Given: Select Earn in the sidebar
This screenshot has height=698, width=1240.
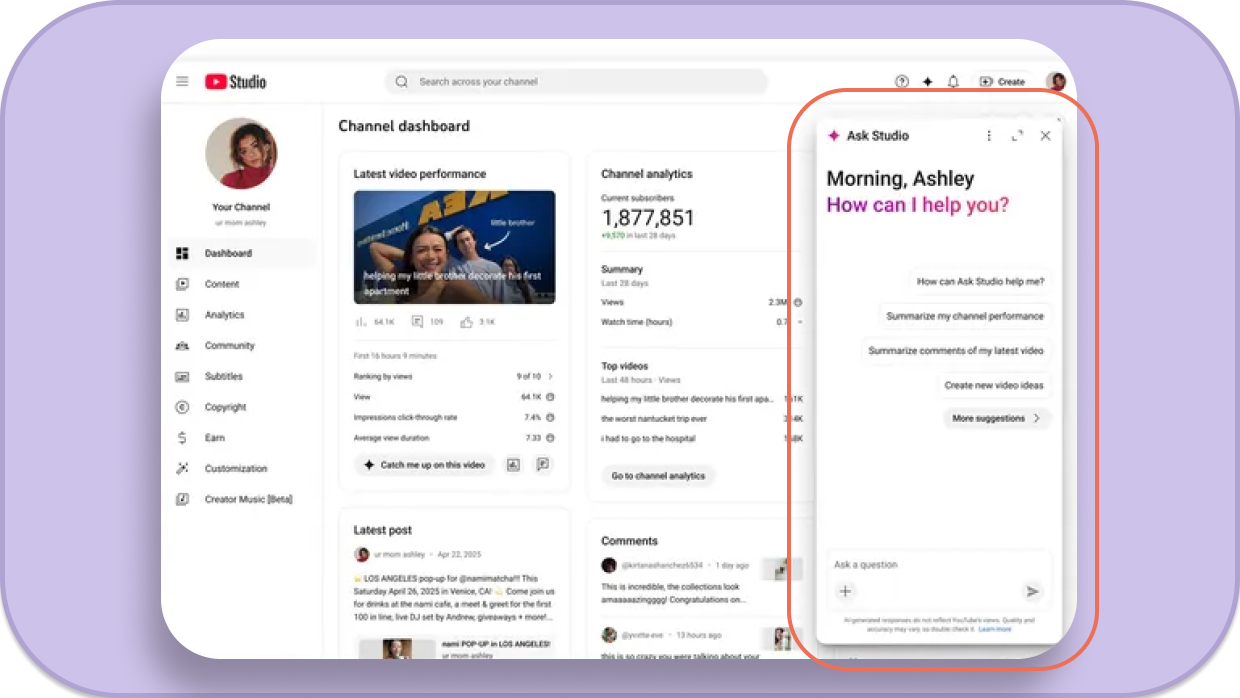Looking at the screenshot, I should 214,438.
